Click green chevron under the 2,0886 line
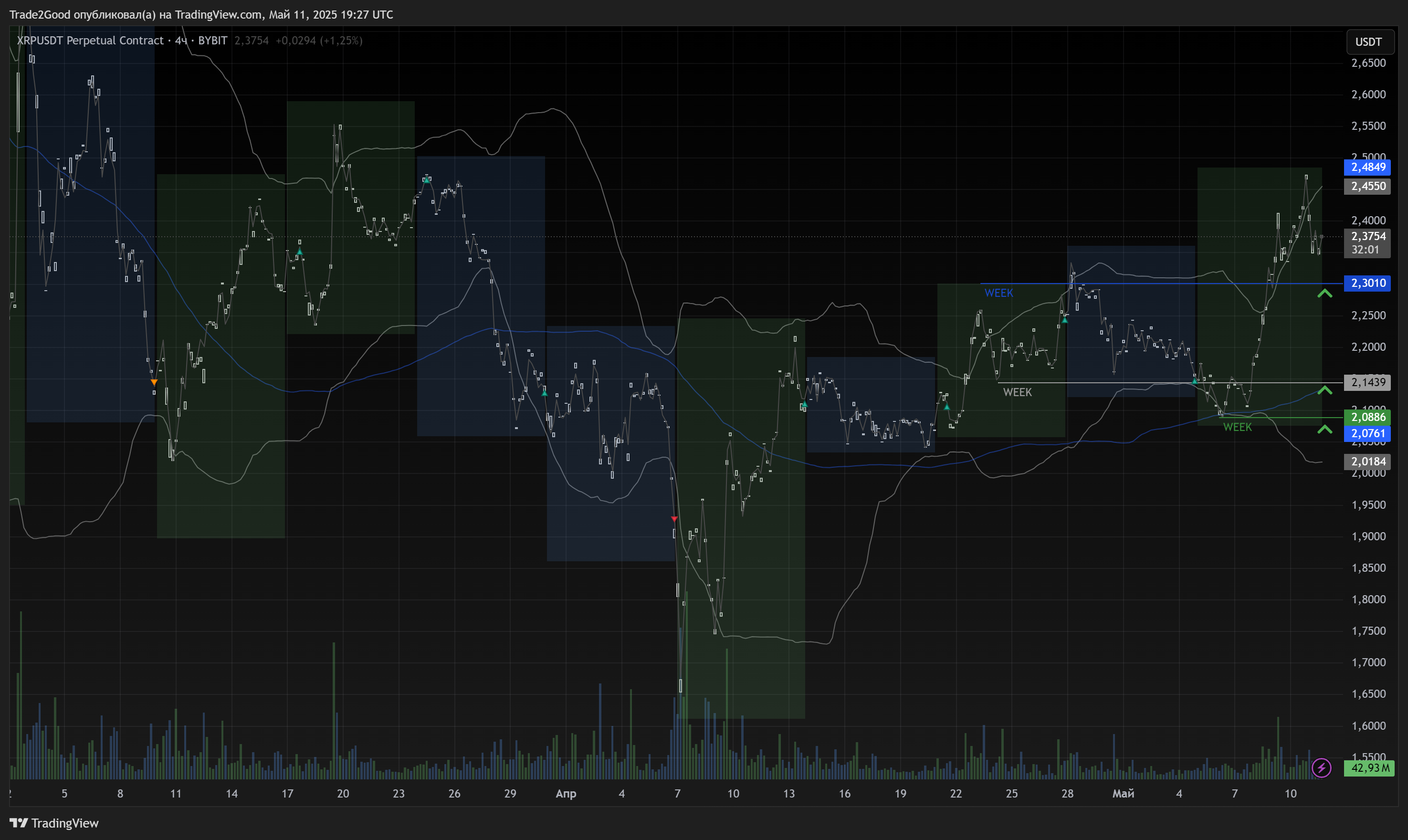 [x=1324, y=430]
